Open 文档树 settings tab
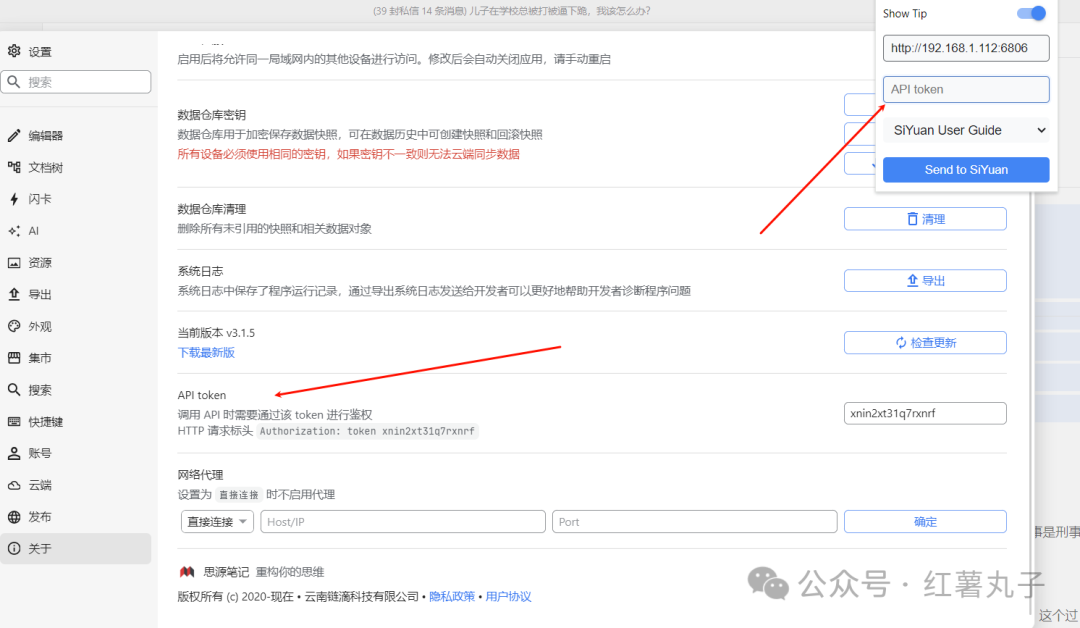 point(76,167)
